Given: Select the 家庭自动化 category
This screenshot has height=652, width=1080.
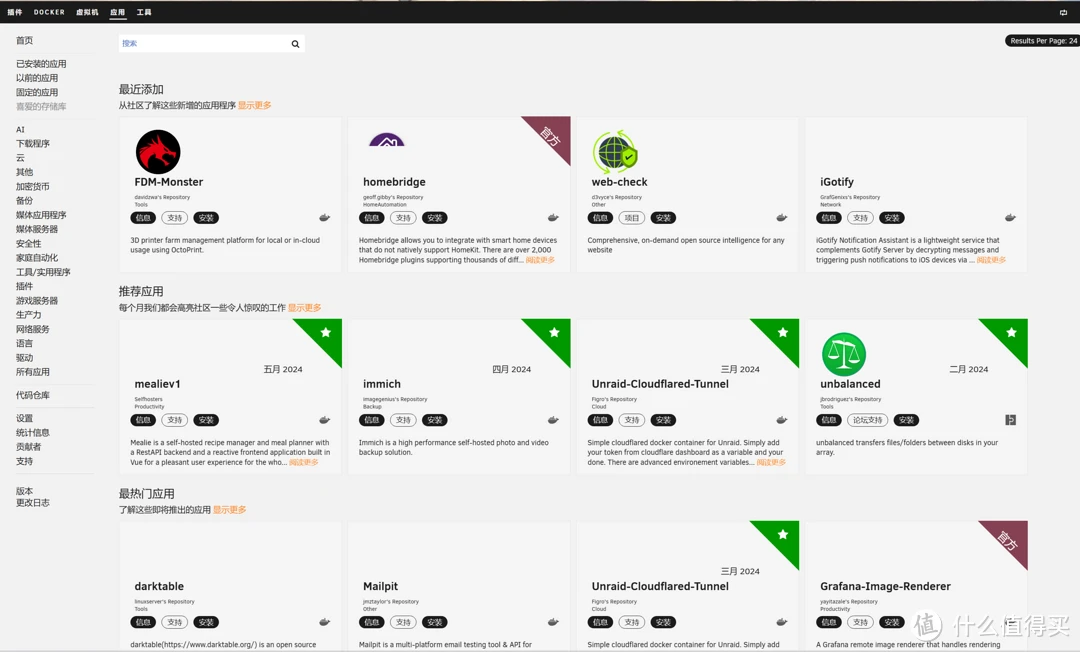Looking at the screenshot, I should click(x=37, y=258).
